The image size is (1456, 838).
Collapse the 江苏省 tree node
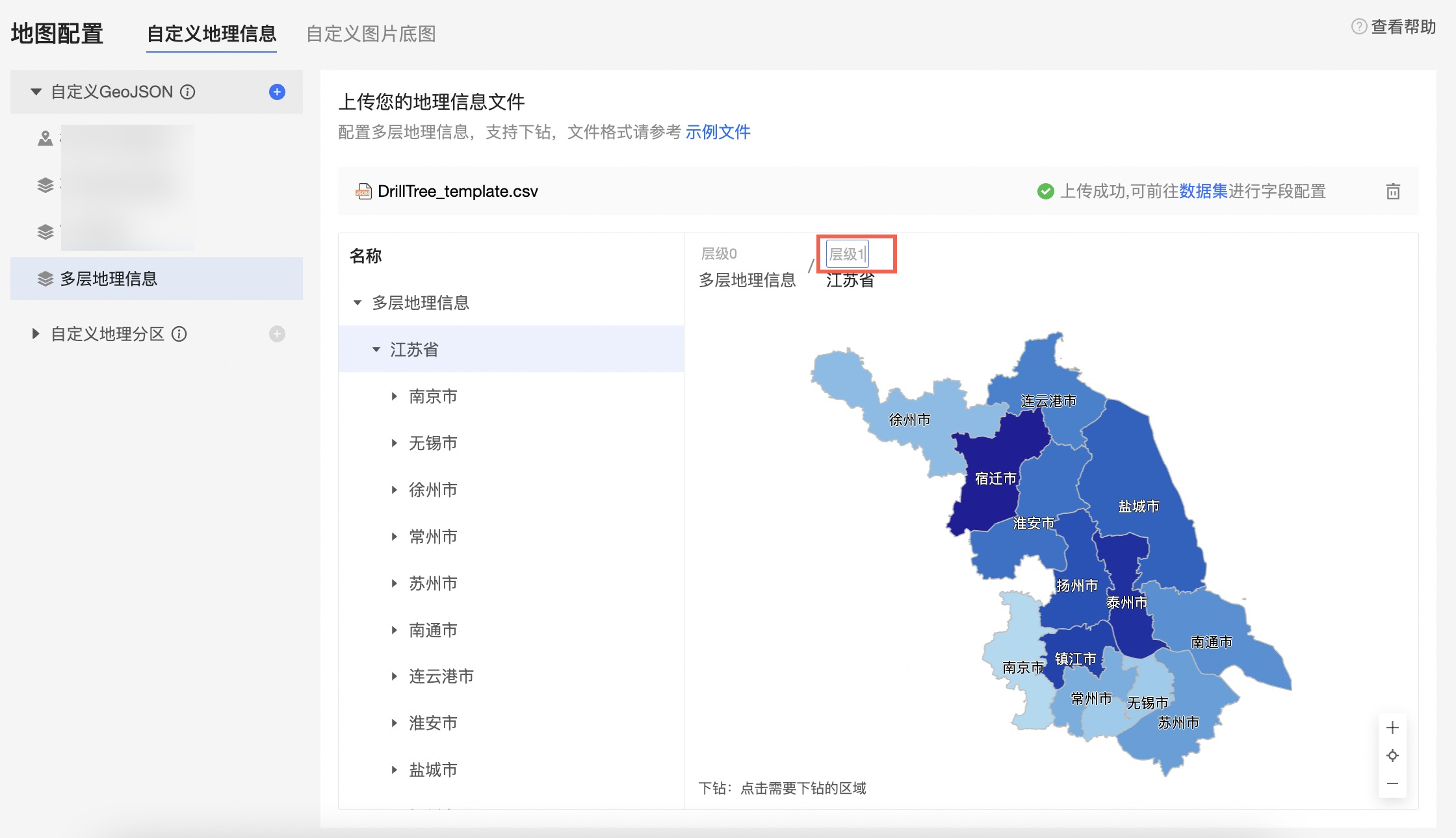coord(376,349)
